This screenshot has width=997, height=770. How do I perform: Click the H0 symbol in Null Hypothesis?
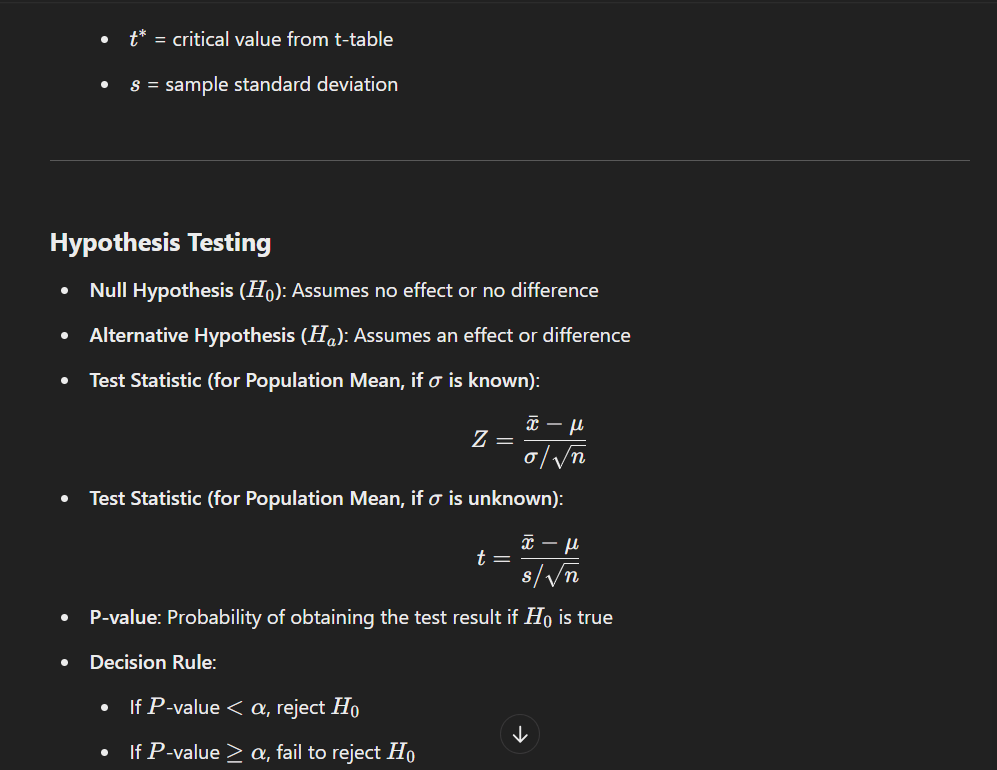pyautogui.click(x=261, y=291)
